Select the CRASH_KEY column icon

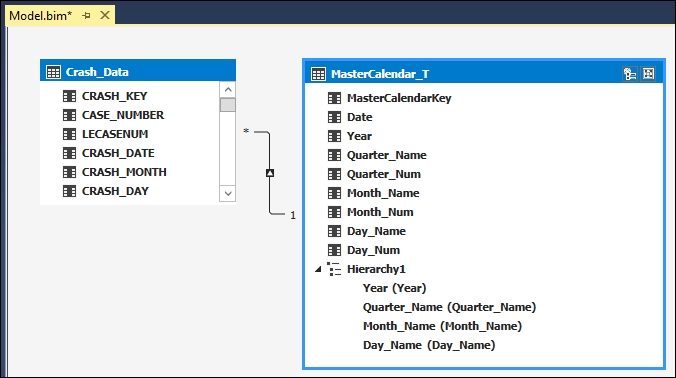[x=69, y=96]
